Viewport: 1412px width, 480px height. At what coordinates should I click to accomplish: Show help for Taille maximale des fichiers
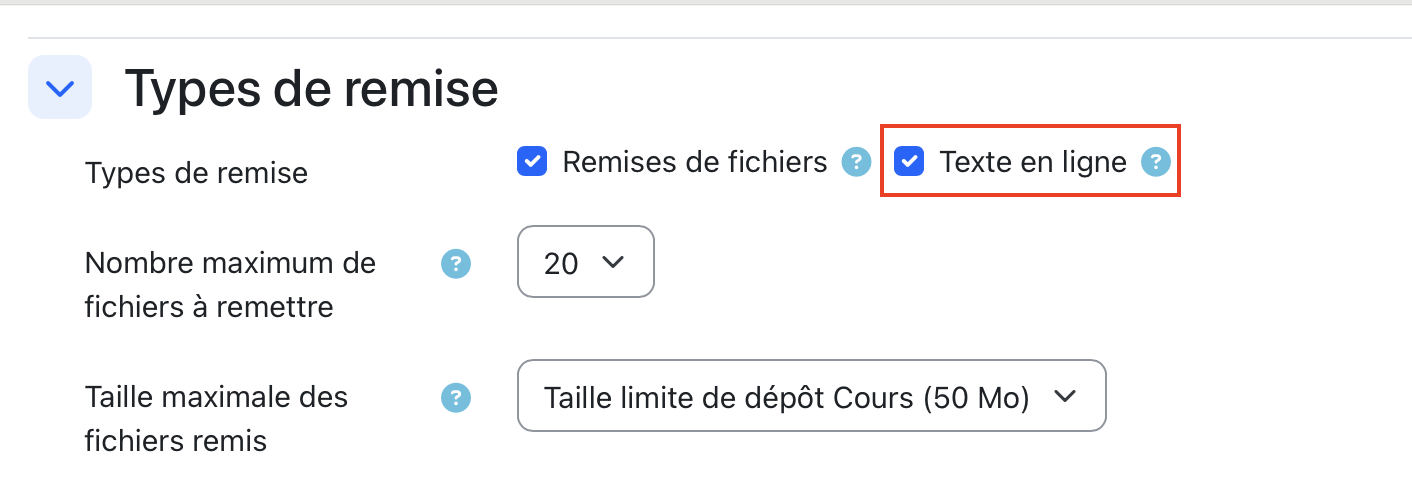click(x=456, y=397)
